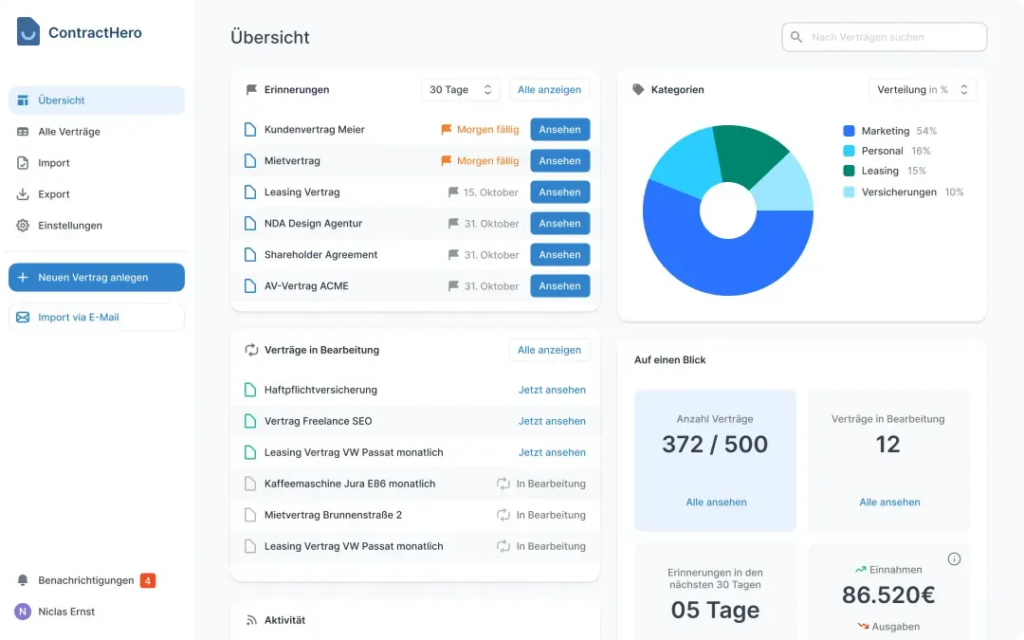Click the flag icon in the Erinnerungen header

(252, 89)
